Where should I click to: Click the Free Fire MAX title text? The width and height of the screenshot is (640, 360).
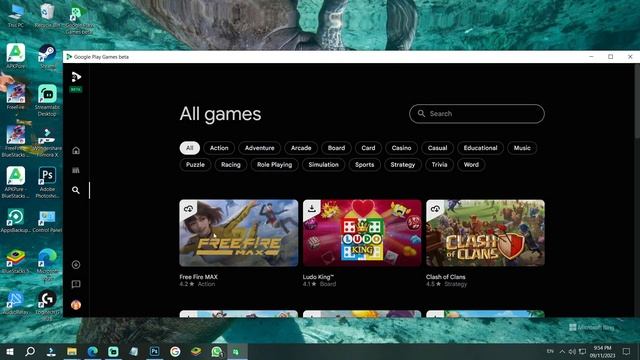(x=199, y=277)
